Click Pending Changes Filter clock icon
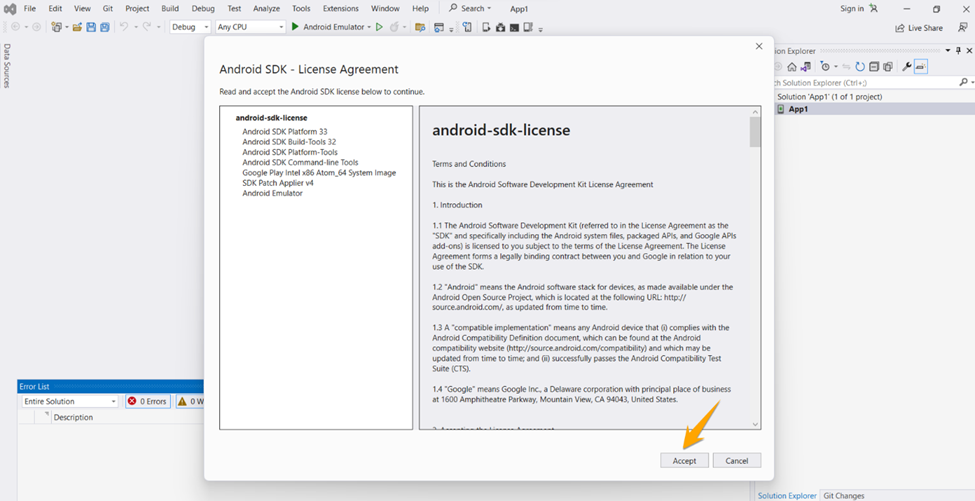This screenshot has height=501, width=975. pos(825,67)
